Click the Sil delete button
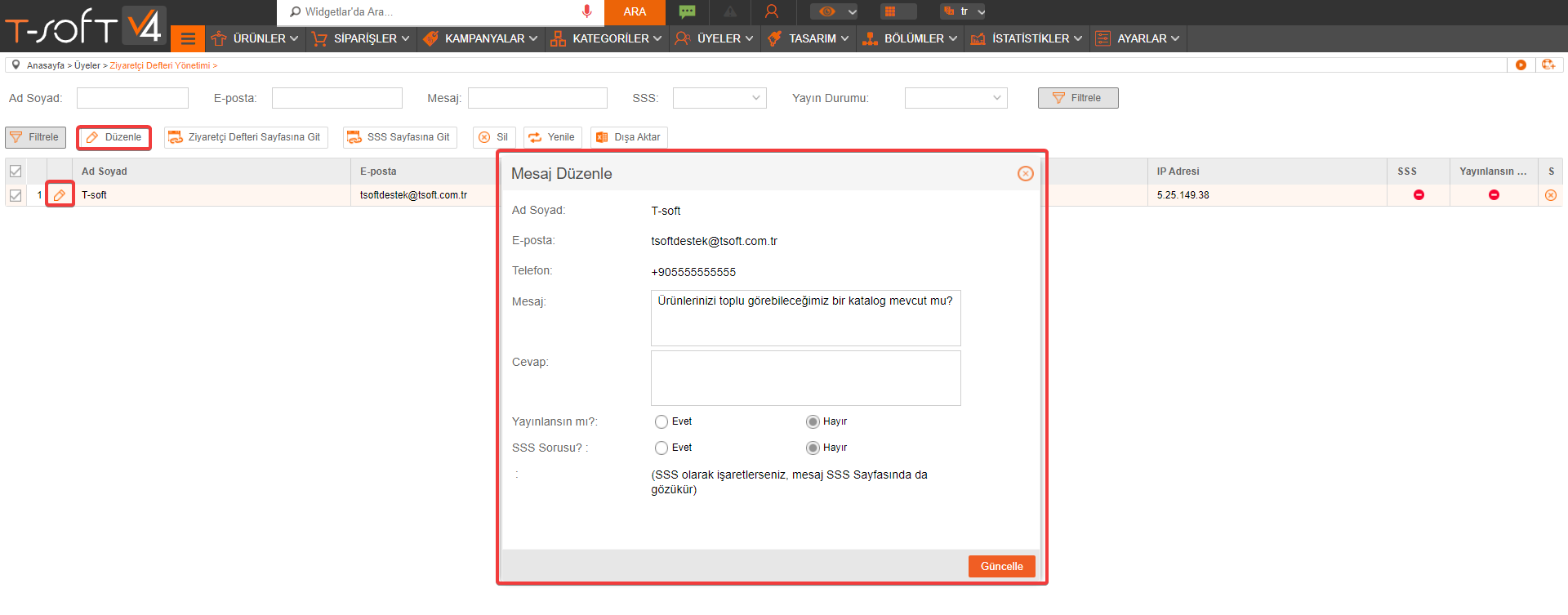The image size is (1568, 615). pyautogui.click(x=494, y=137)
